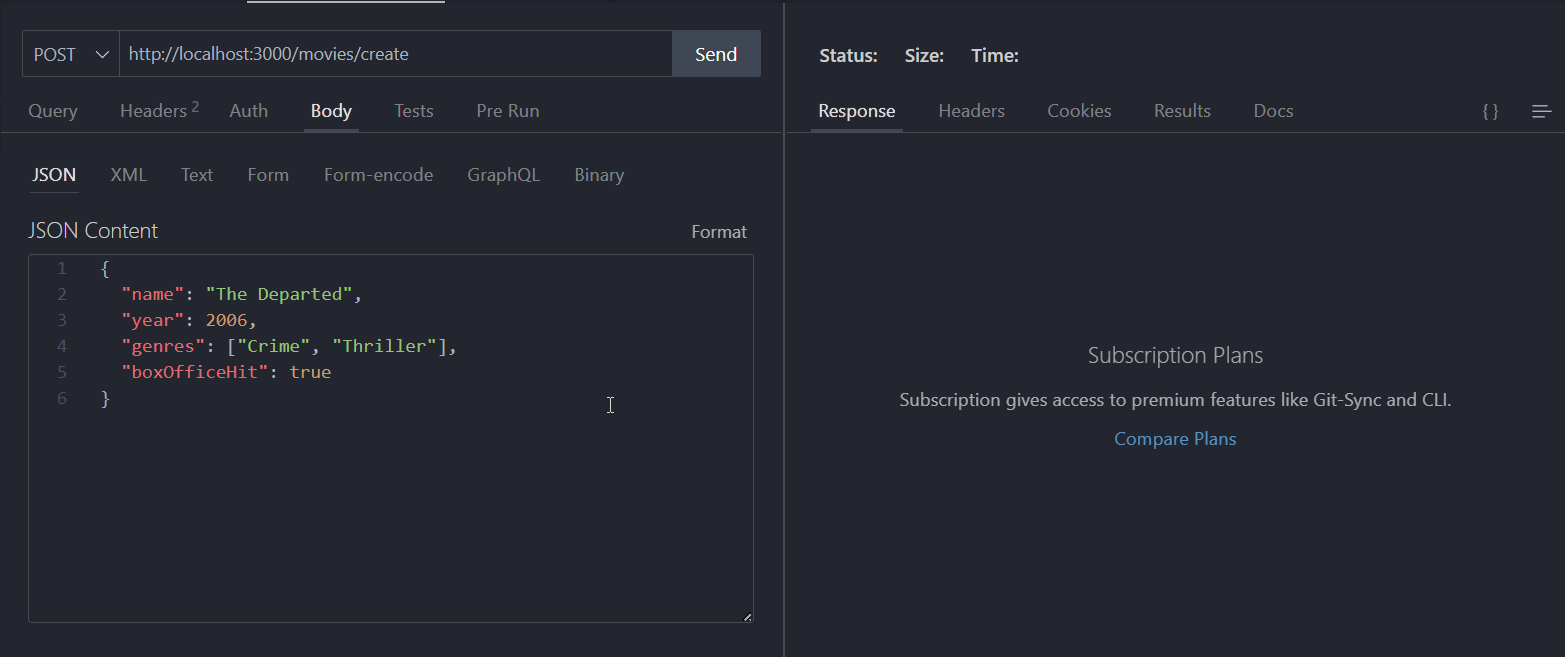Switch body type to XML
The width and height of the screenshot is (1565, 657).
point(128,174)
